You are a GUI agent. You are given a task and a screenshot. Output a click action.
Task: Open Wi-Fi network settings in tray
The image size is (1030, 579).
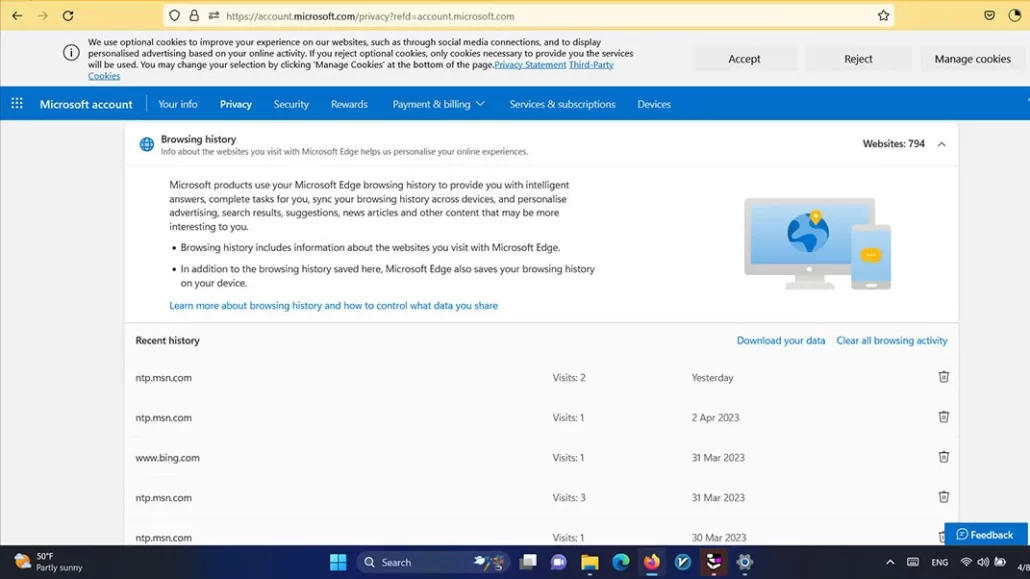[x=966, y=563]
